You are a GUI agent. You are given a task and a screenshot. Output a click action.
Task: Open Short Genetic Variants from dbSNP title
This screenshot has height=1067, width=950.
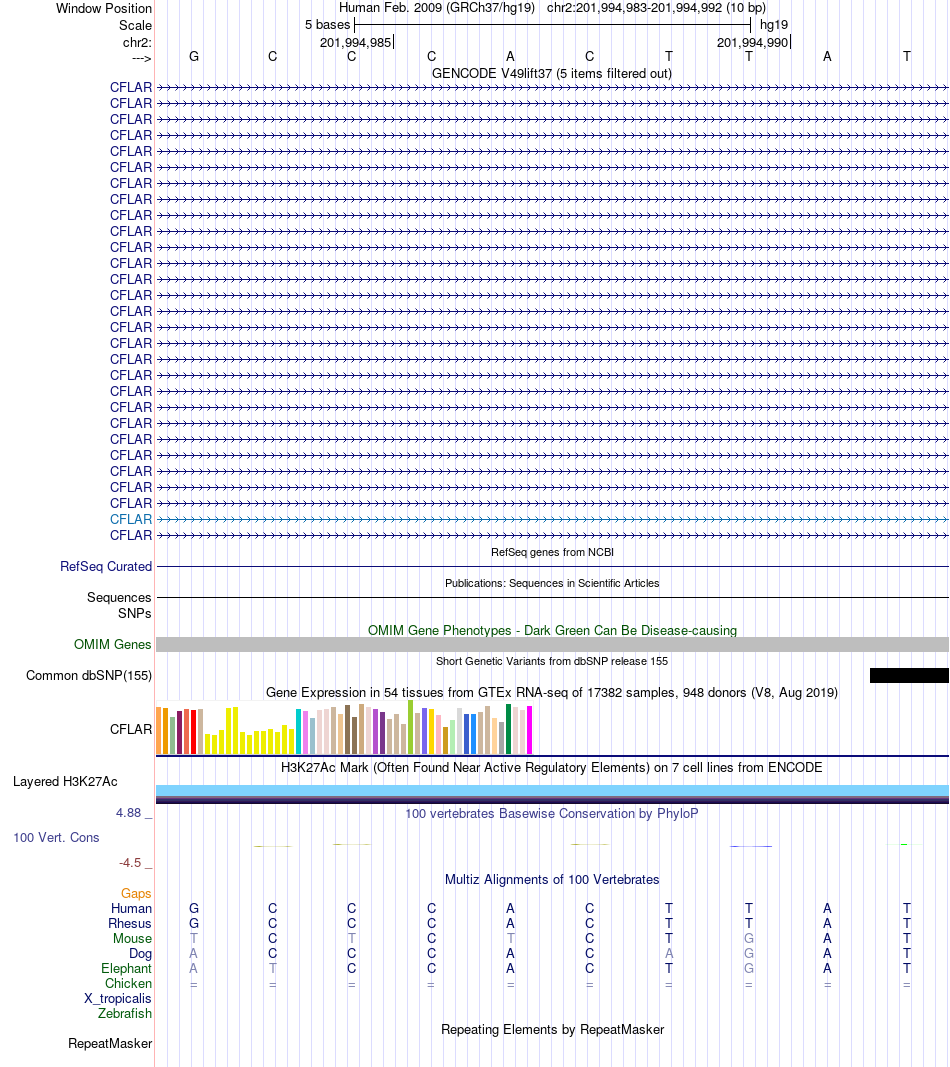pyautogui.click(x=552, y=661)
